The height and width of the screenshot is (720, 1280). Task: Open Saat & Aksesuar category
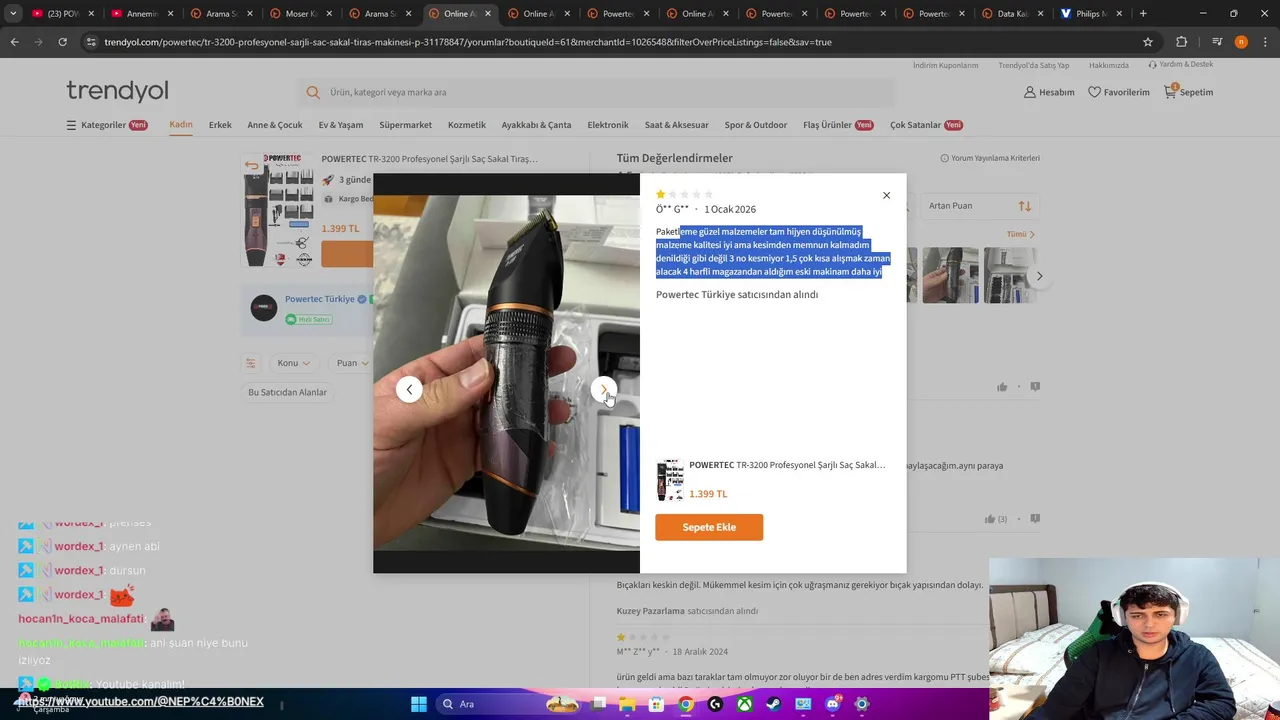pos(677,125)
